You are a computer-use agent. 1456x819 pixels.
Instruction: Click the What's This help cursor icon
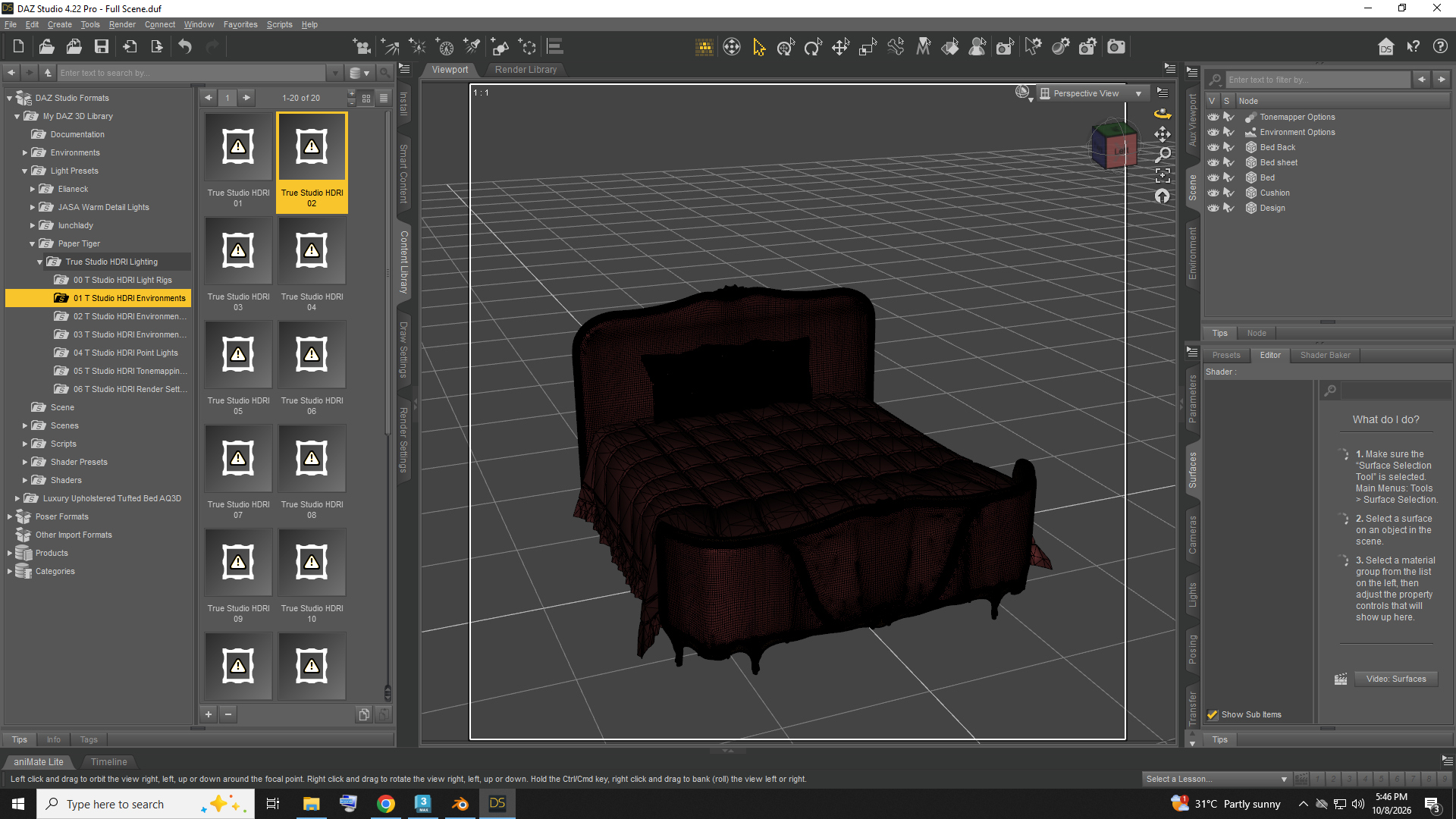1413,47
